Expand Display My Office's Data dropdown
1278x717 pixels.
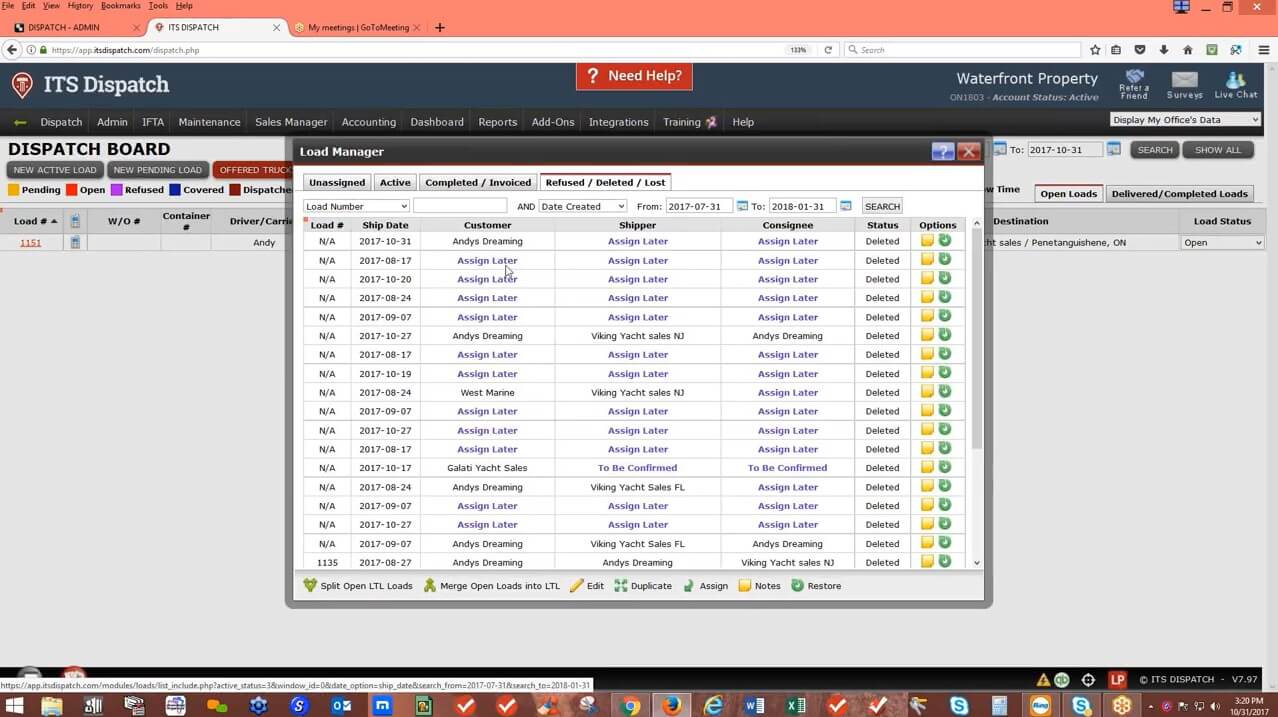1185,120
